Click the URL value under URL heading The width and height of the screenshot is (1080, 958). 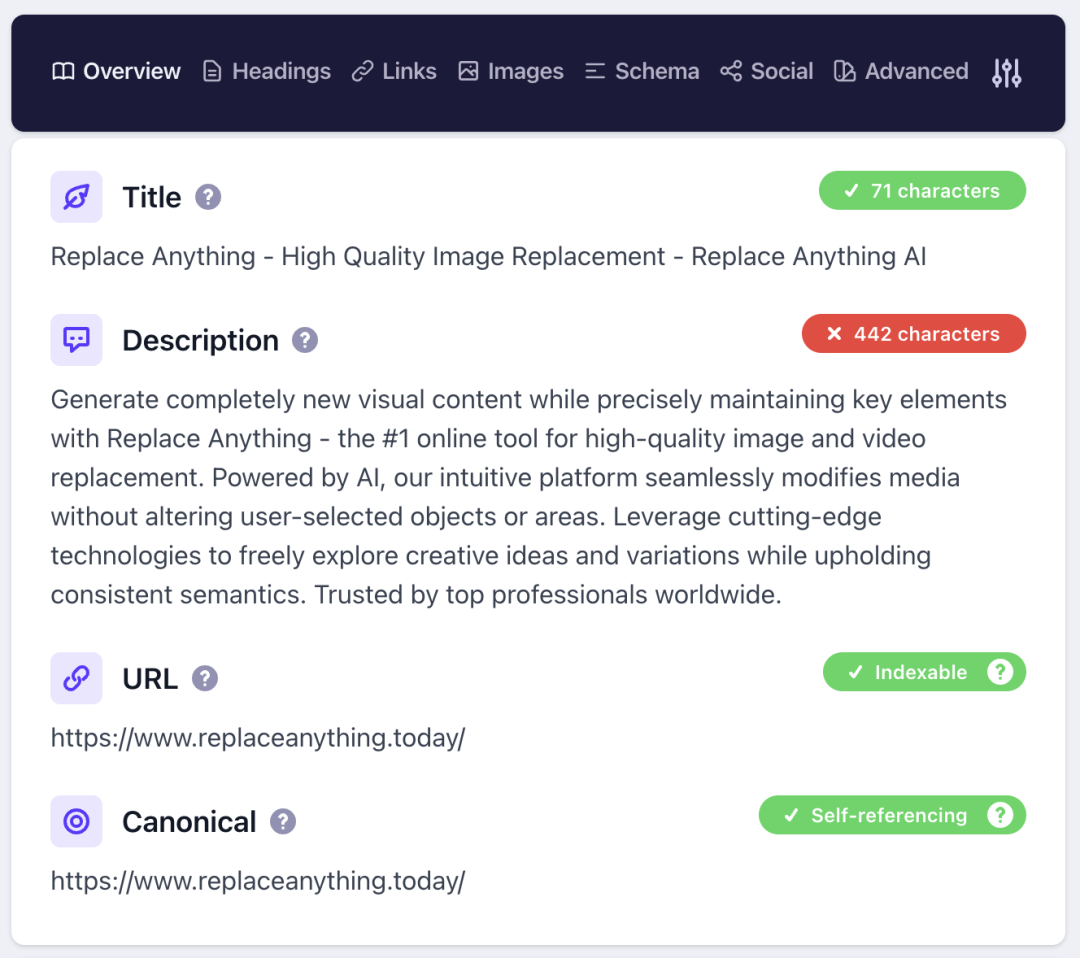(258, 738)
